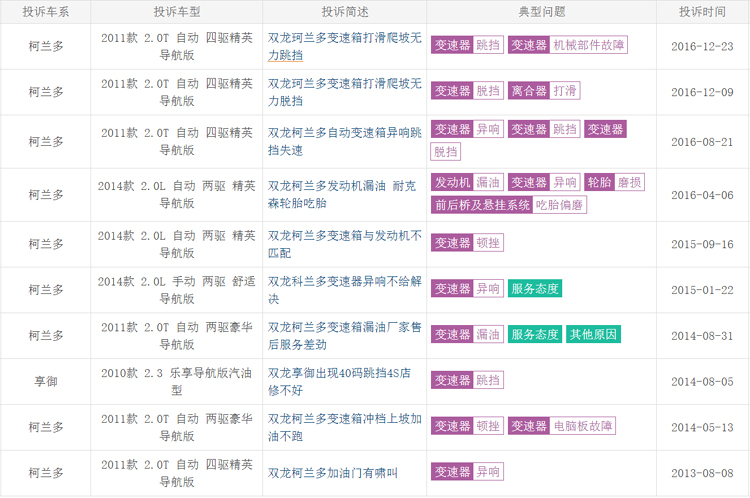Viewport: 750px width, 498px height.
Task: Select the date 2014-05-13
Action: (x=702, y=428)
